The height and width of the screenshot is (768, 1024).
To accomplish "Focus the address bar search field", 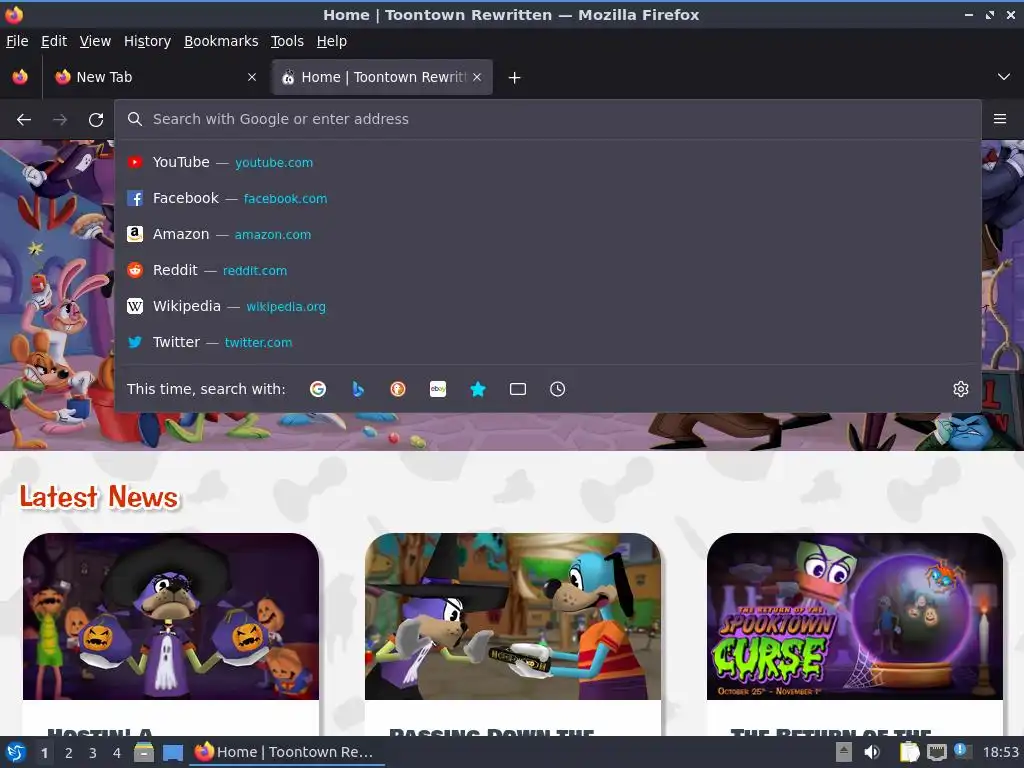I will coord(547,119).
